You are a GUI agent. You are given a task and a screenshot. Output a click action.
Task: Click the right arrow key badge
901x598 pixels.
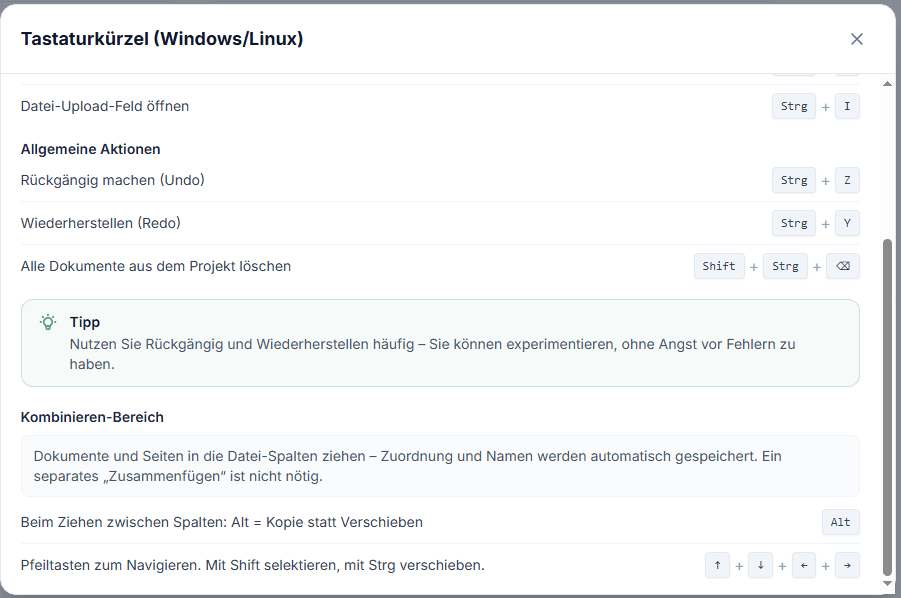847,566
